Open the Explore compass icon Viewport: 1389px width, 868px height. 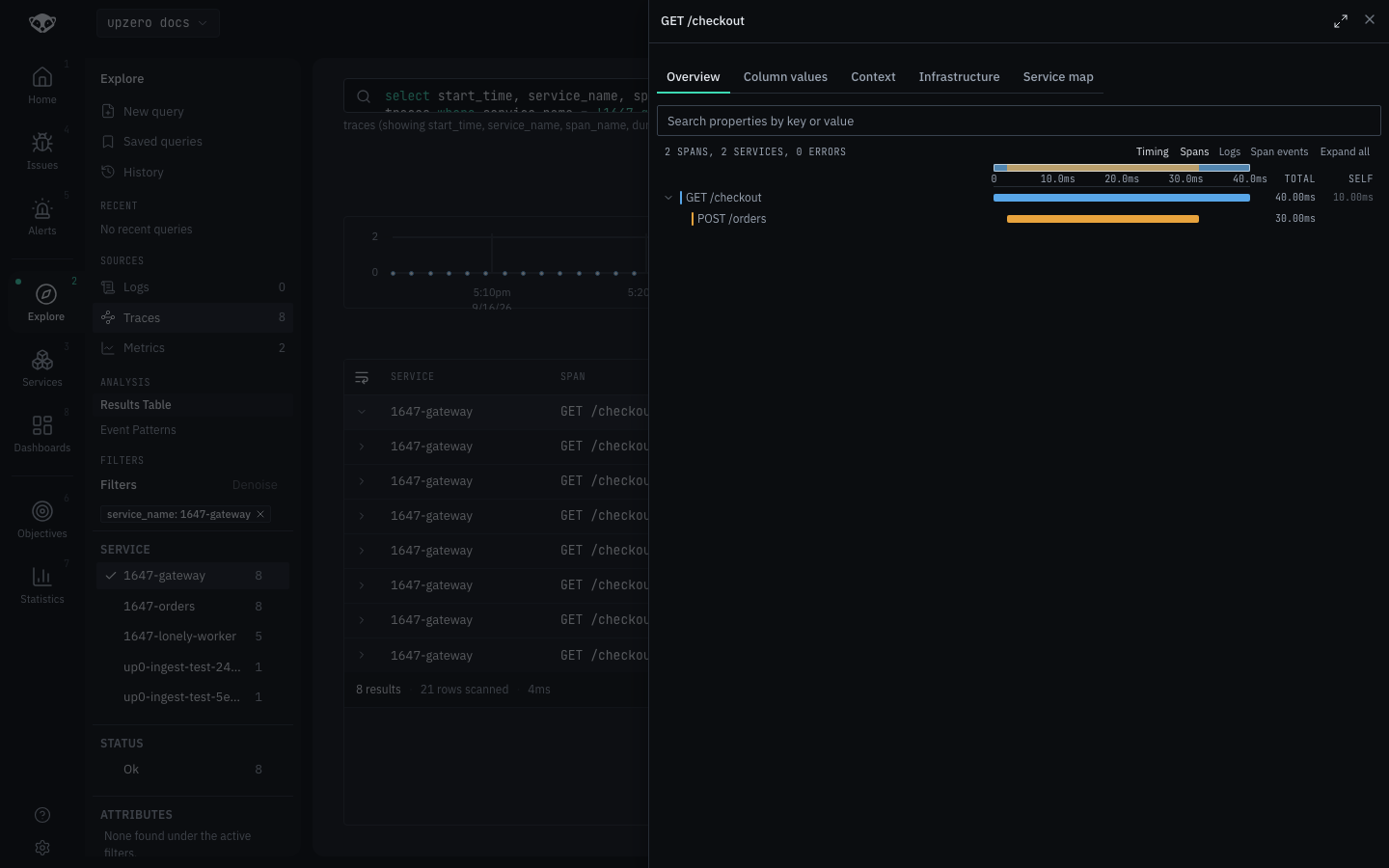[45, 294]
